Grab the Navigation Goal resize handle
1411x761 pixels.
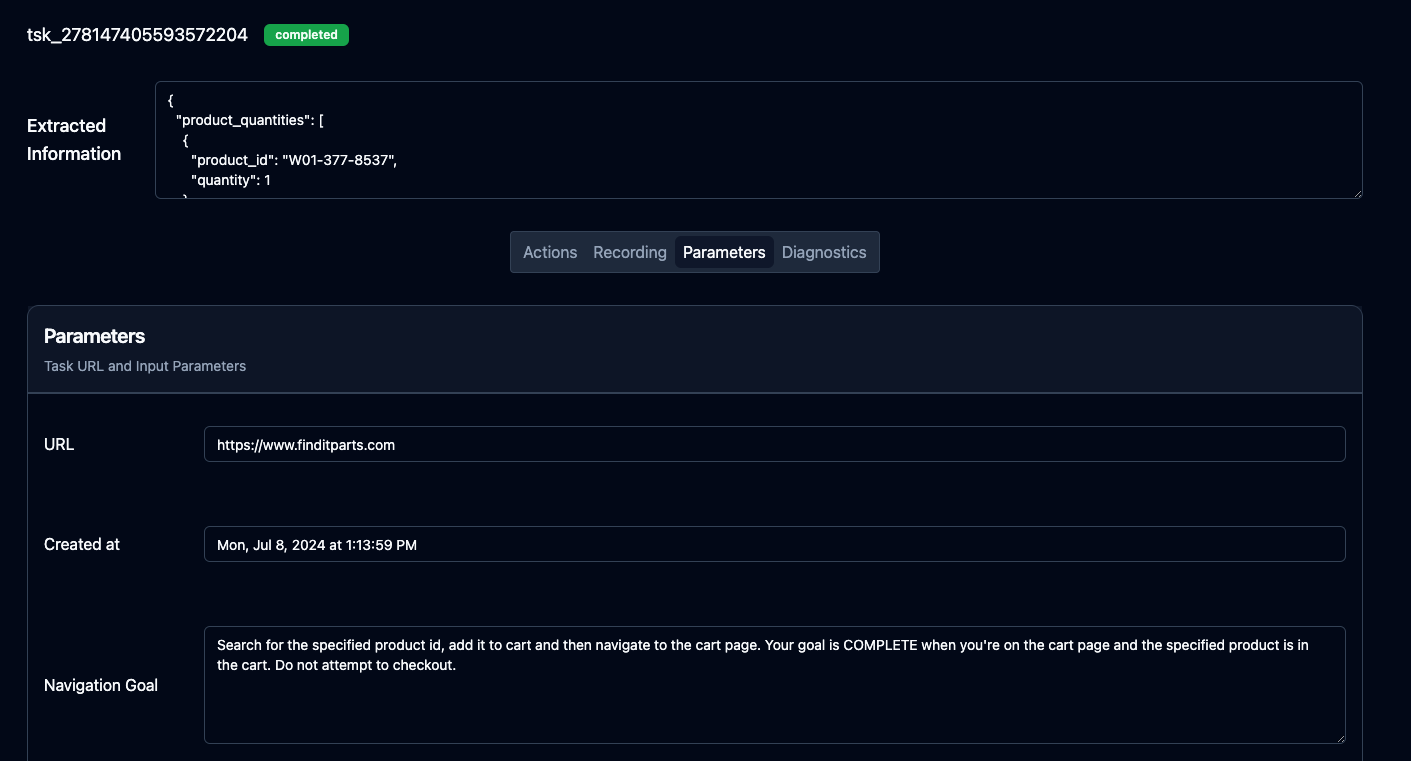click(x=1339, y=737)
